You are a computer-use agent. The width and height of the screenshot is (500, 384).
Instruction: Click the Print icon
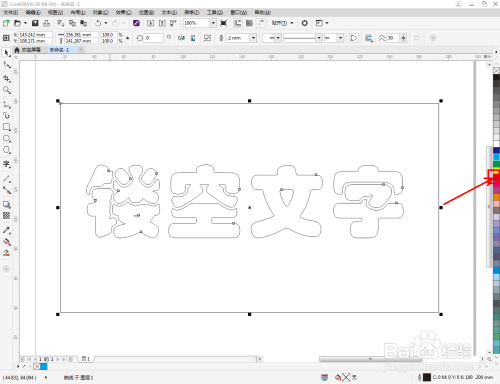coord(46,23)
